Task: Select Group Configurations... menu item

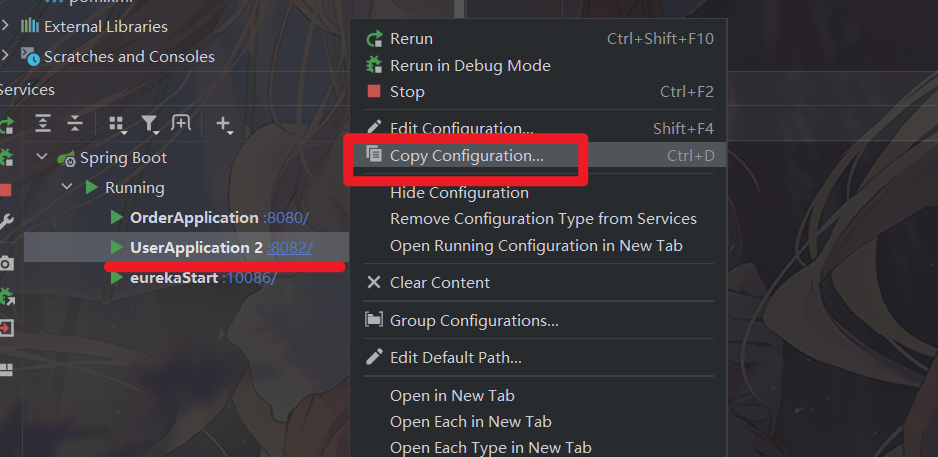Action: [x=474, y=320]
